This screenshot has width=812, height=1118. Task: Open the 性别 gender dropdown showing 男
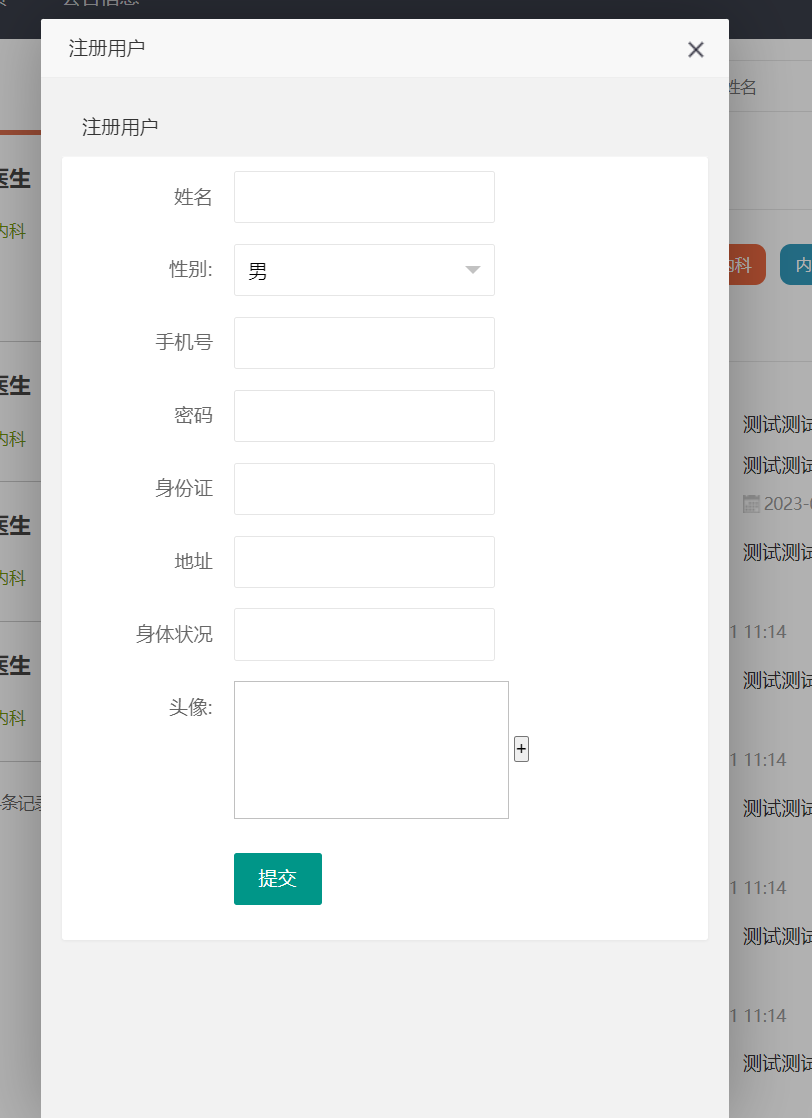(x=363, y=270)
